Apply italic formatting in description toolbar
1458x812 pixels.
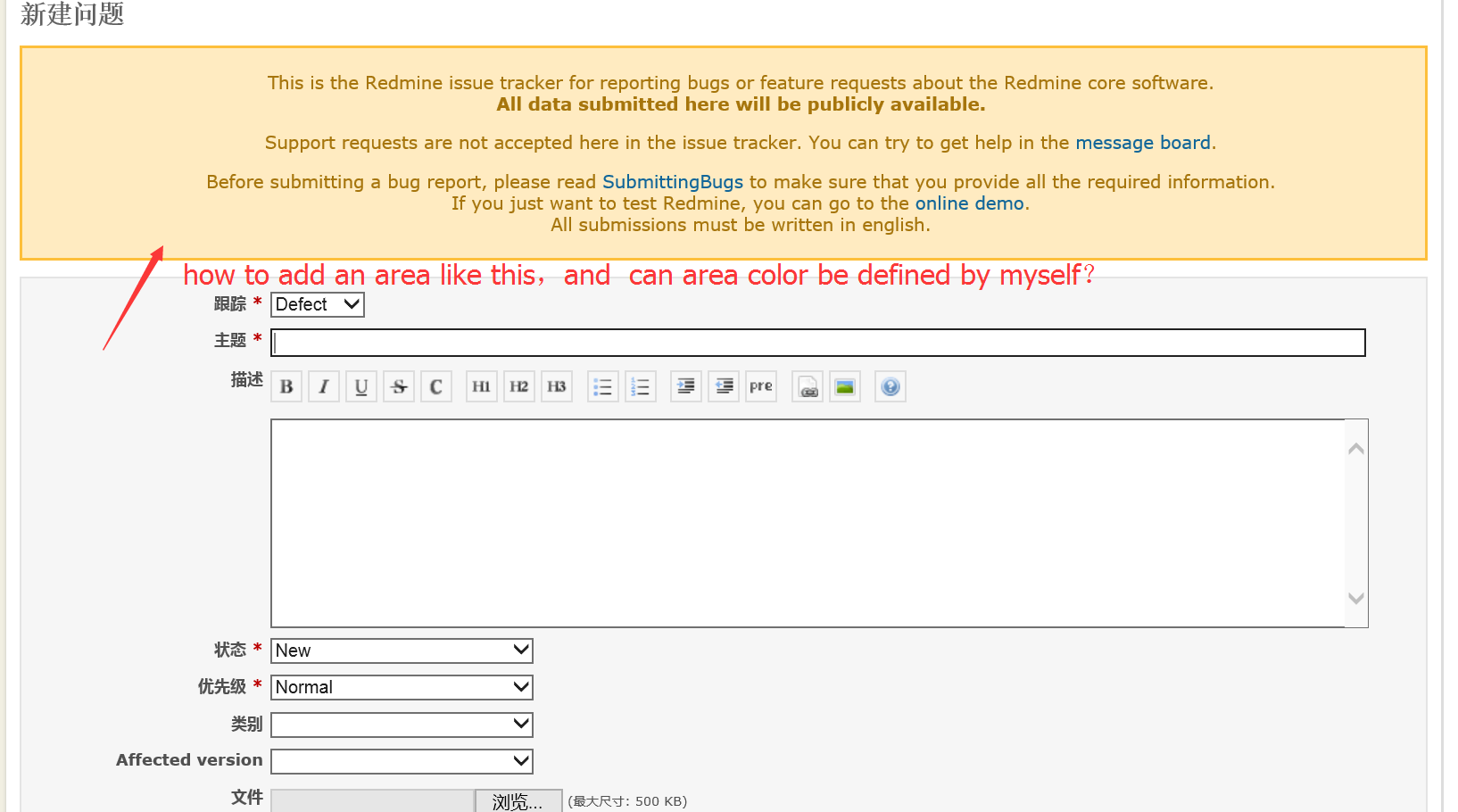324,386
